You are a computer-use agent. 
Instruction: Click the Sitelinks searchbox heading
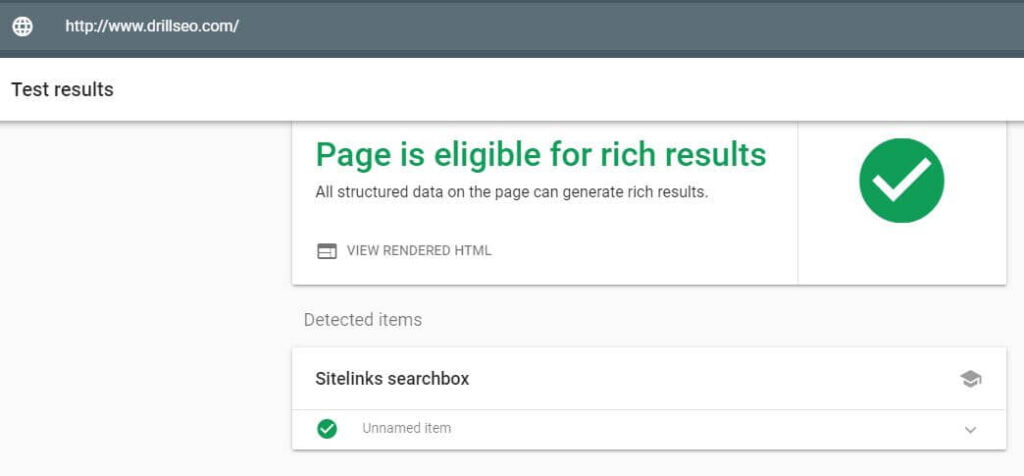point(392,379)
